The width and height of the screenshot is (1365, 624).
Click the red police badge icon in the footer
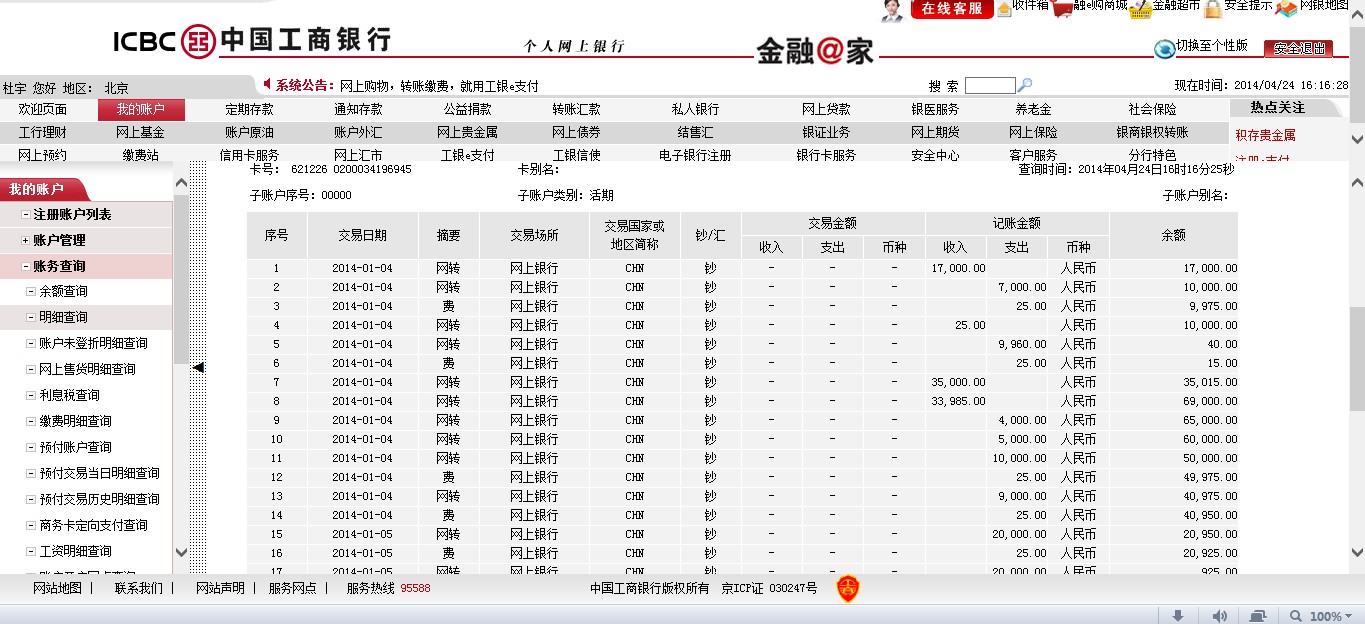(x=848, y=588)
